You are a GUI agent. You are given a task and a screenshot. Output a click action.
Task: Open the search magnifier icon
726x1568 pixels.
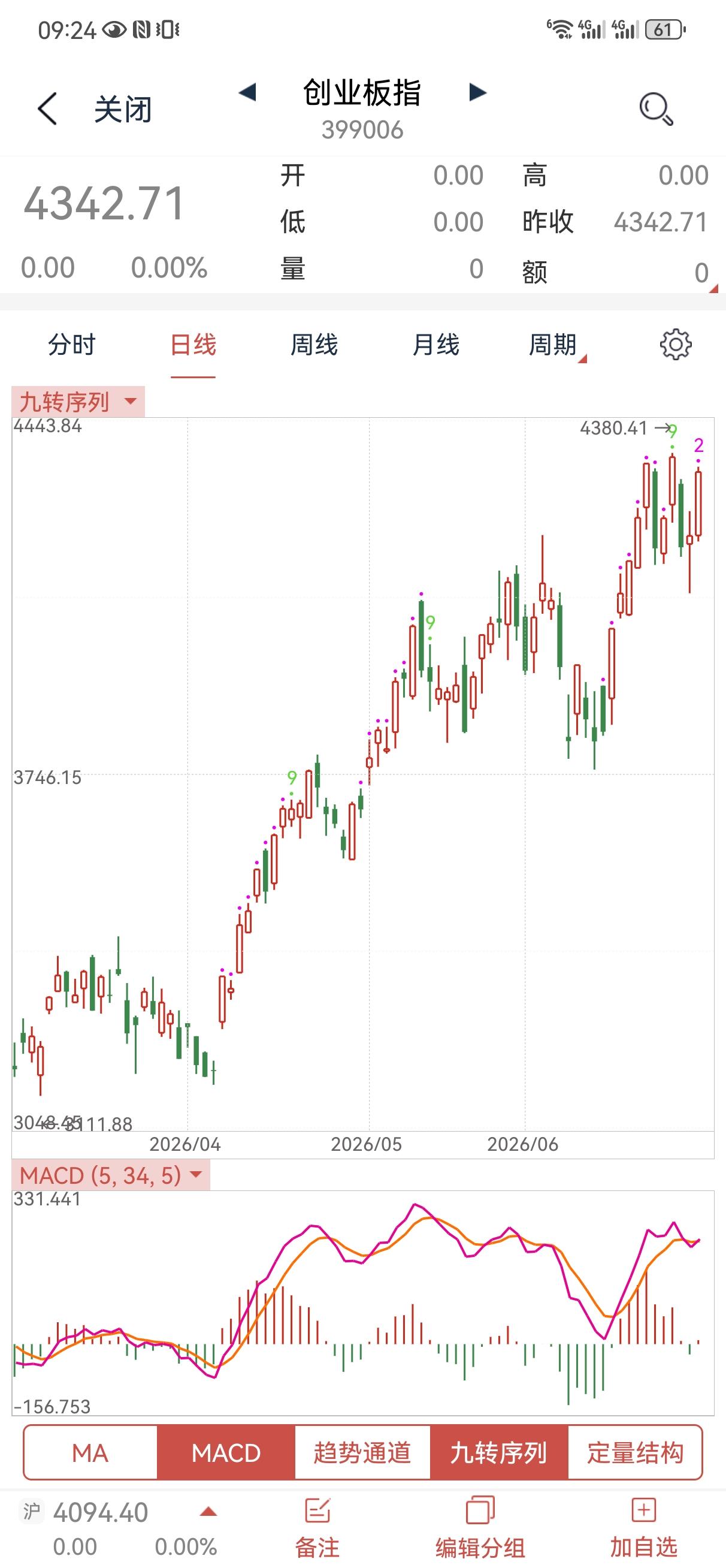point(656,109)
